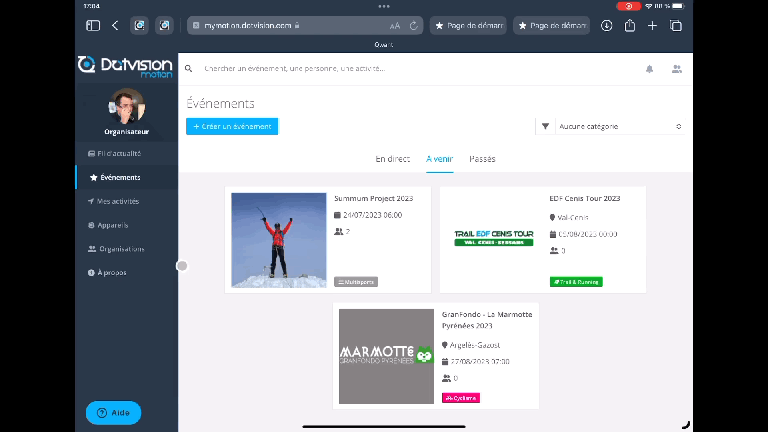Show the Safari sidebar panel
Screen dimensions: 768x432
pos(93,25)
